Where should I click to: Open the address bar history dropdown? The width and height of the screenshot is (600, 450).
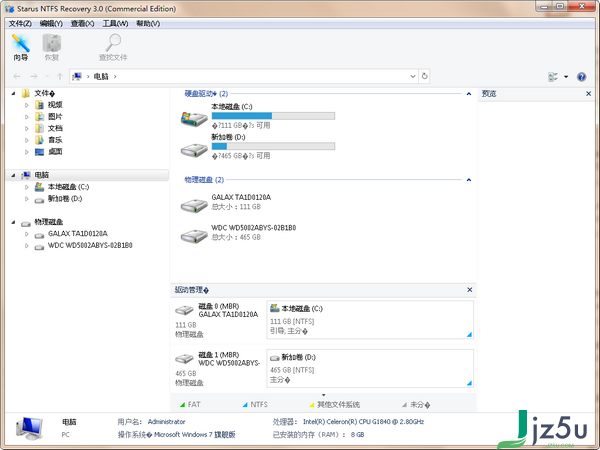pos(413,76)
